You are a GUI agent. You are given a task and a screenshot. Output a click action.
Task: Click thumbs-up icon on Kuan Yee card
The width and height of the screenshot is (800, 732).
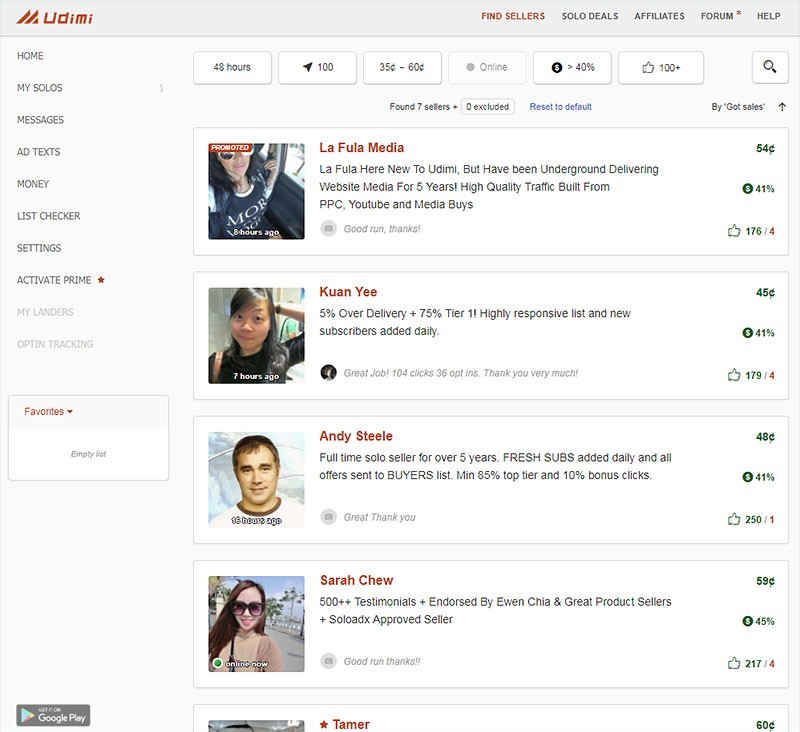[x=734, y=375]
